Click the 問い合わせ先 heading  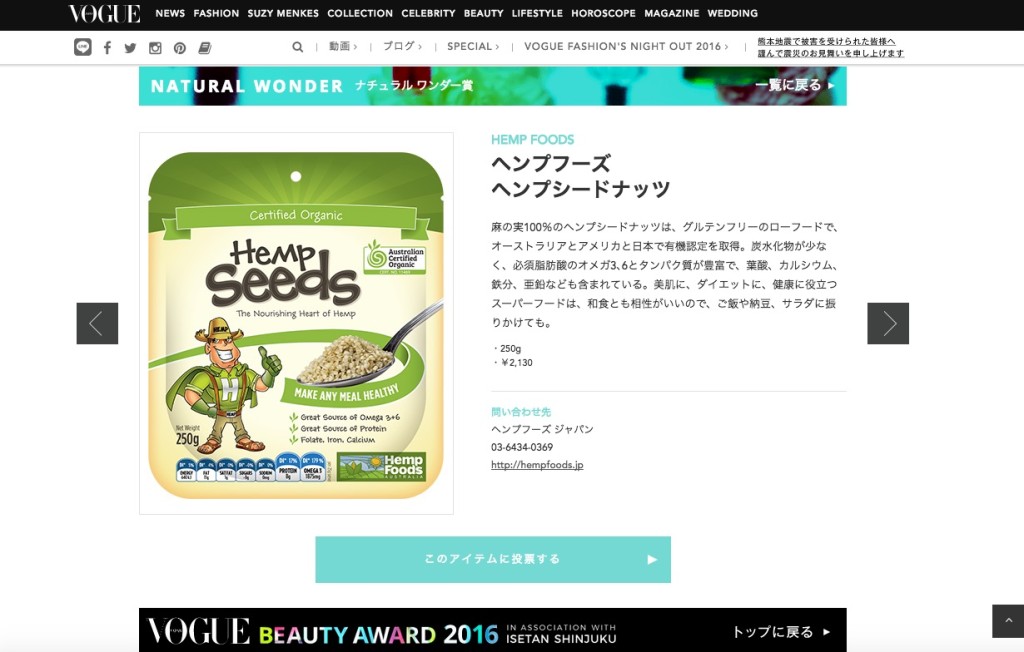[520, 412]
